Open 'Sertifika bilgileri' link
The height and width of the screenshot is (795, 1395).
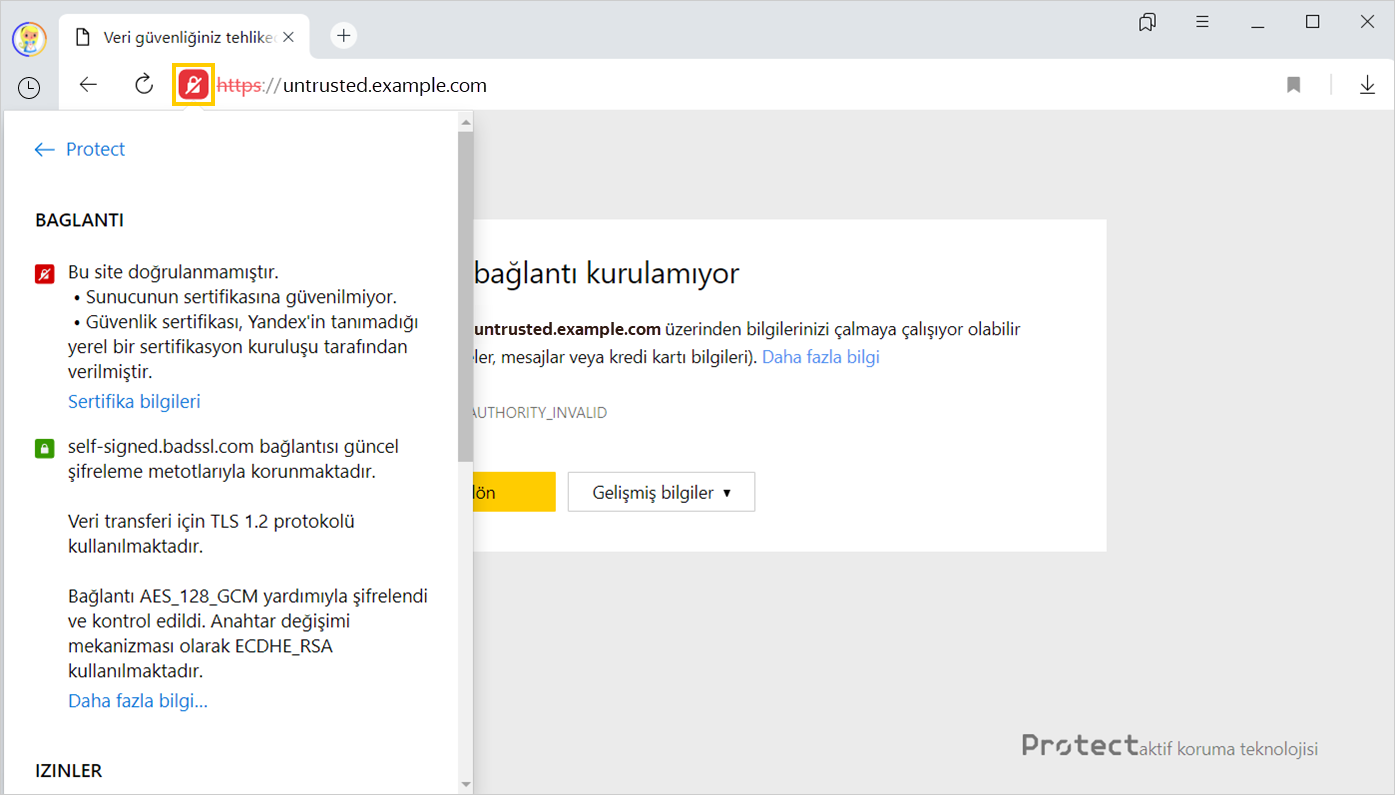[x=134, y=402]
